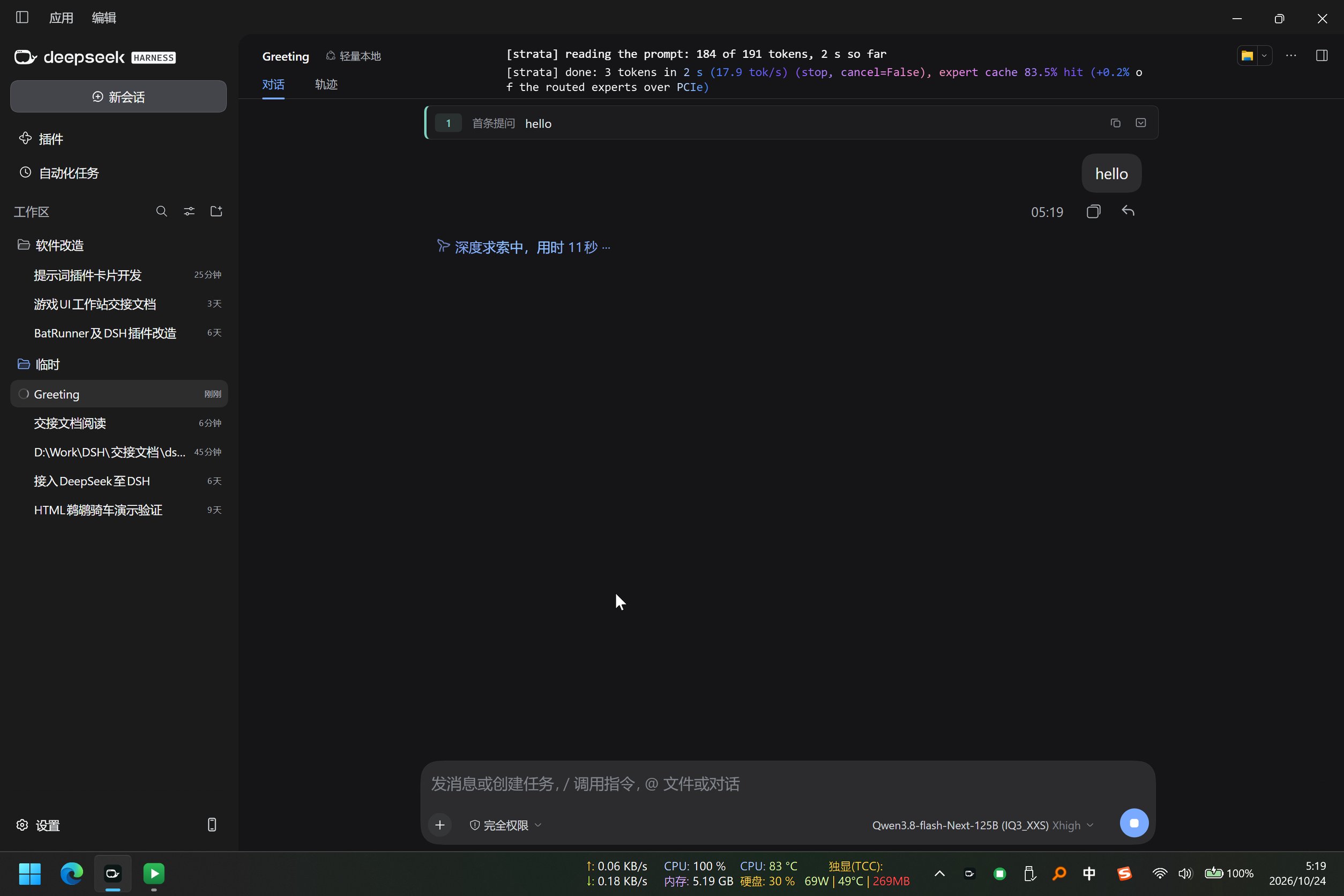The height and width of the screenshot is (896, 1344).
Task: Add a new workspace folder
Action: [216, 212]
